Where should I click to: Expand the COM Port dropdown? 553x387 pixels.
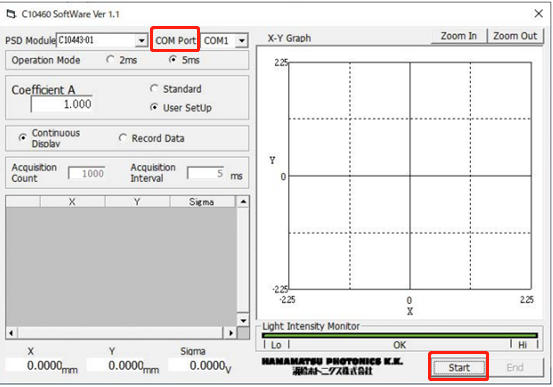coord(242,41)
